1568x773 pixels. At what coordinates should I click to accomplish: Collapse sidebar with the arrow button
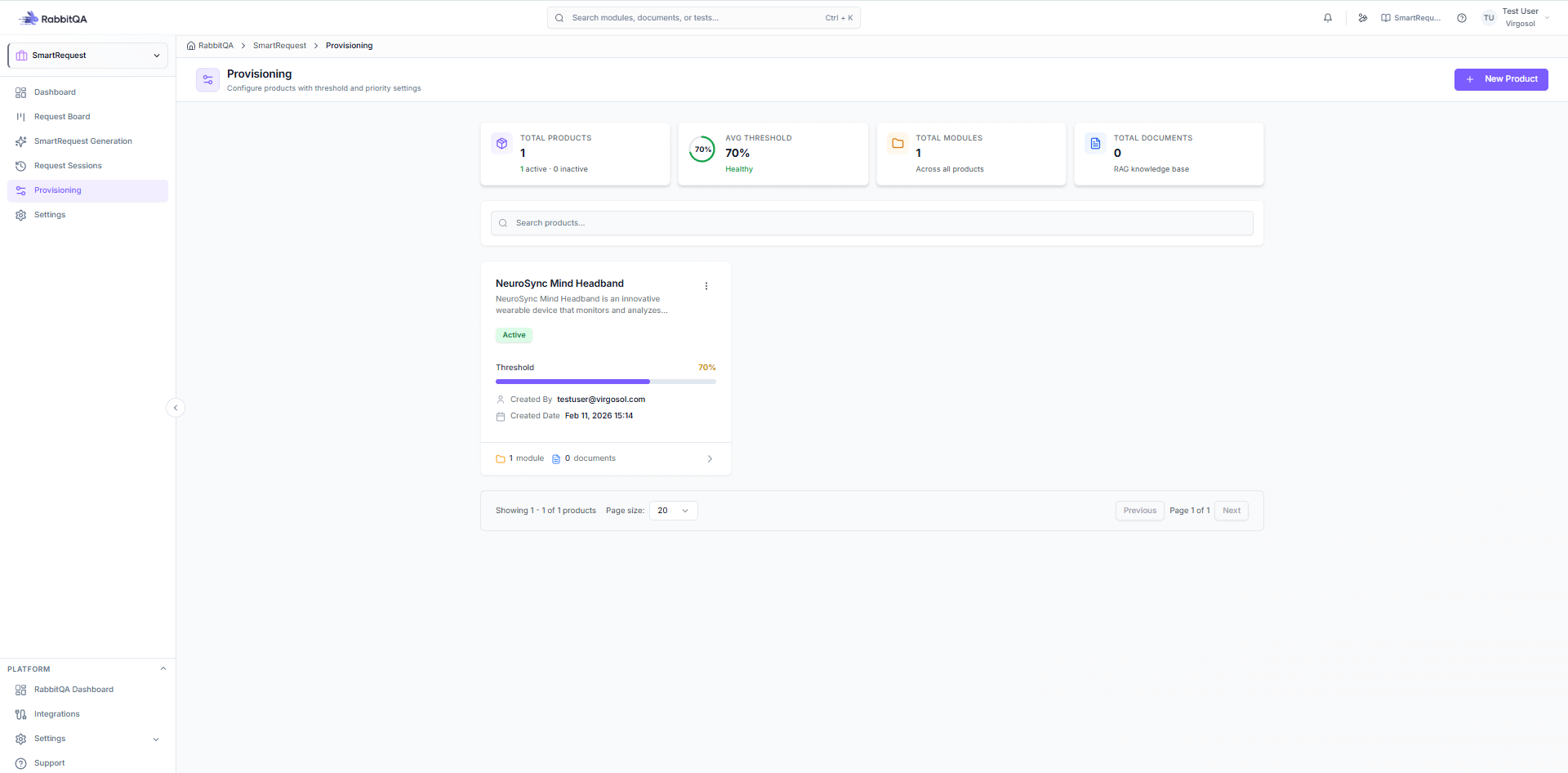coord(176,408)
